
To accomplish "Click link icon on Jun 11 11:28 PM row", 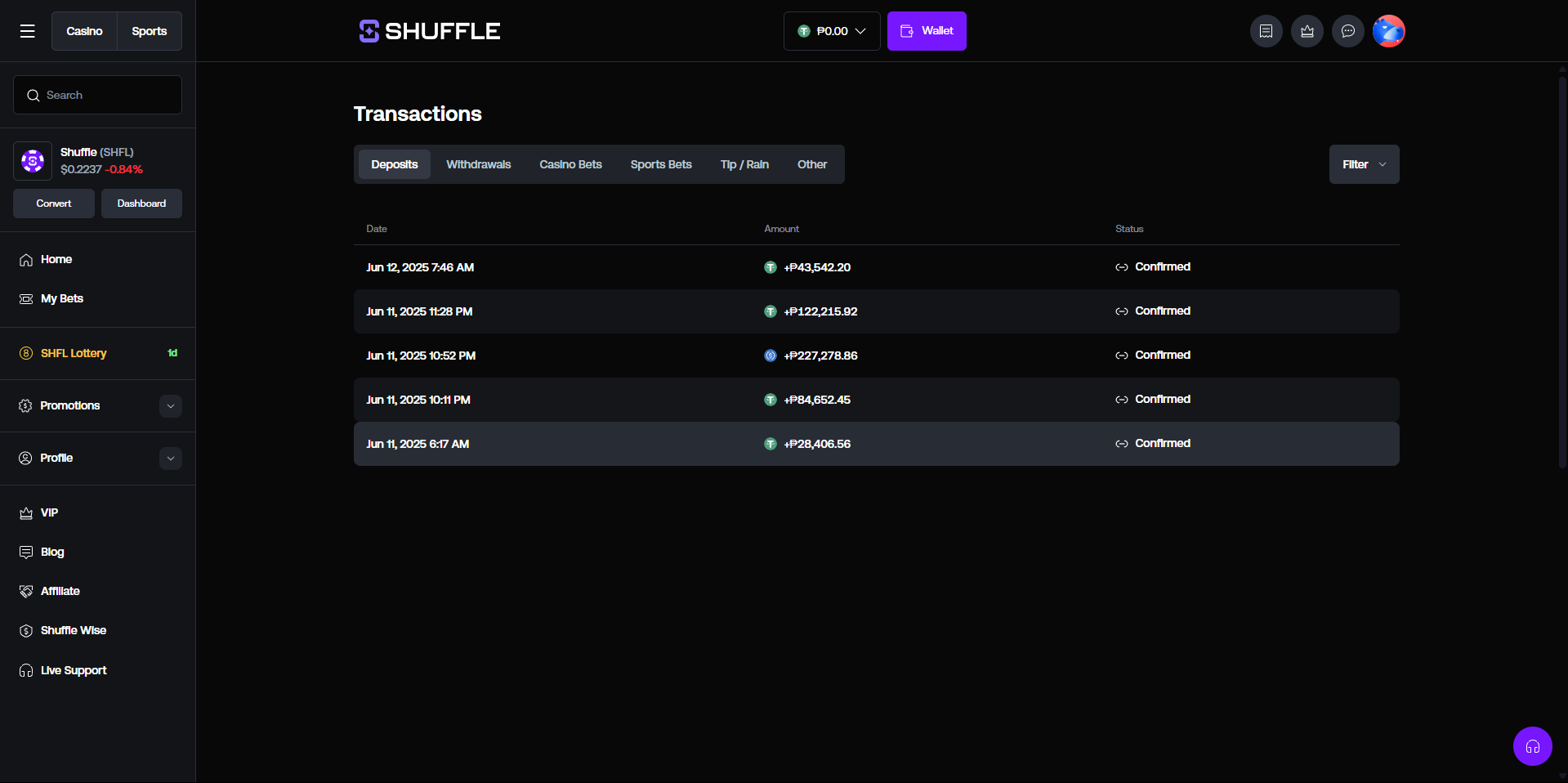I will (x=1122, y=311).
